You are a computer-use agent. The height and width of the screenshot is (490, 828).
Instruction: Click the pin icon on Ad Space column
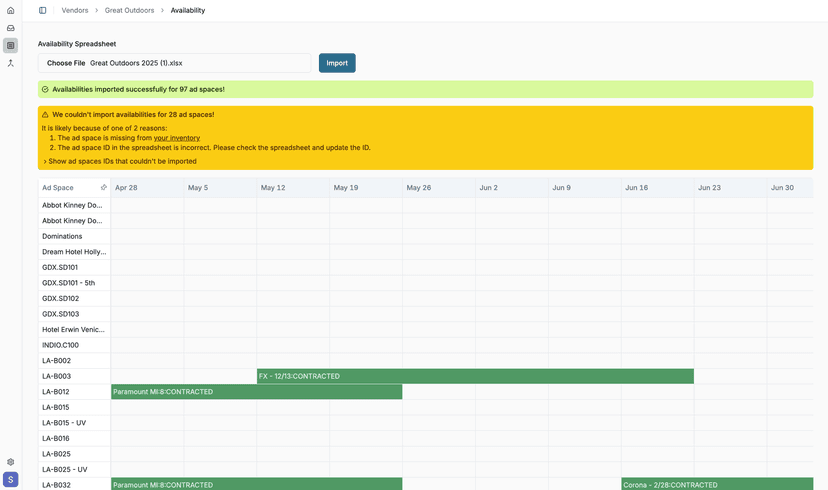click(x=103, y=188)
